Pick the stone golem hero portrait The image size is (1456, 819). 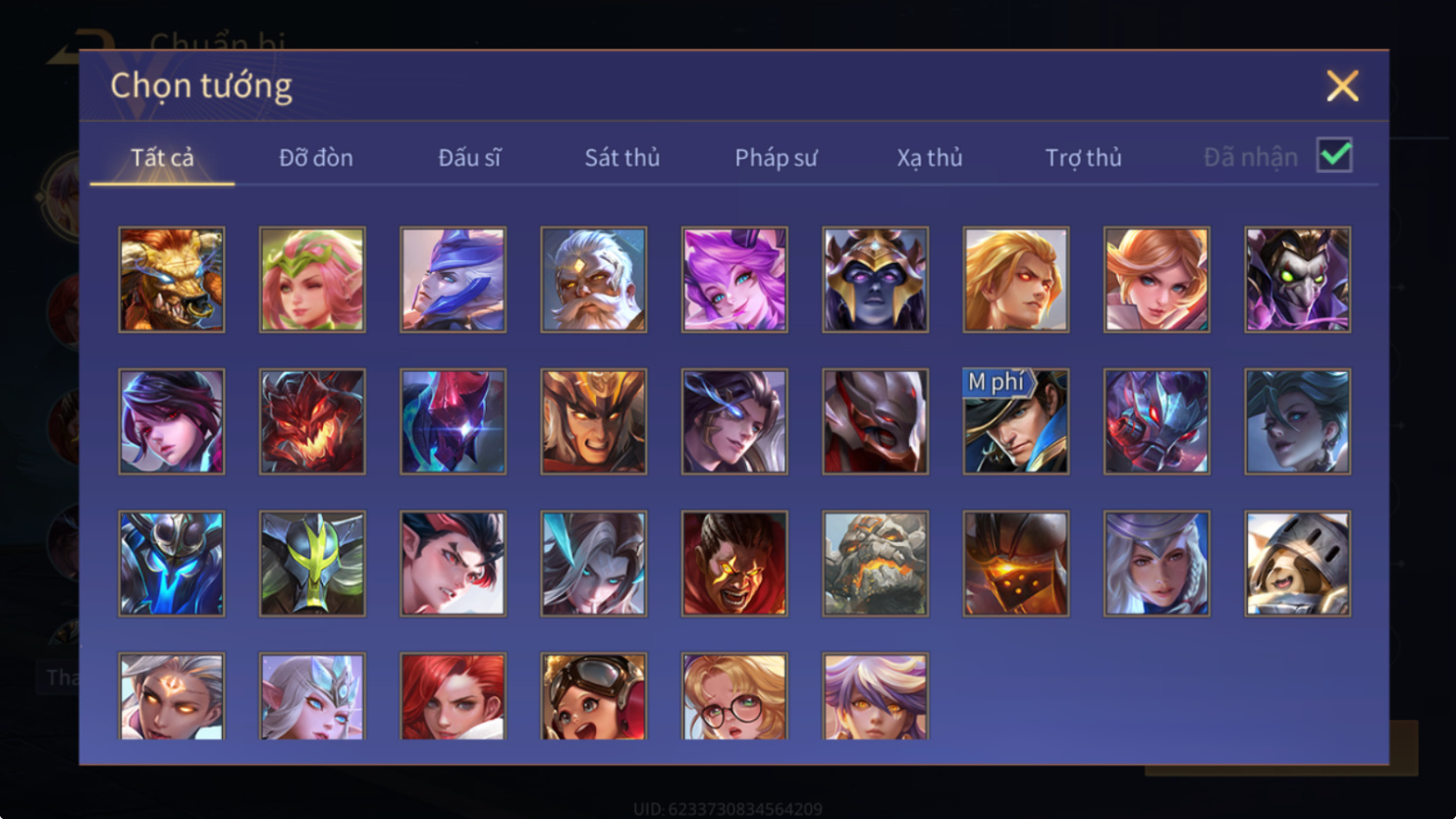tap(876, 564)
